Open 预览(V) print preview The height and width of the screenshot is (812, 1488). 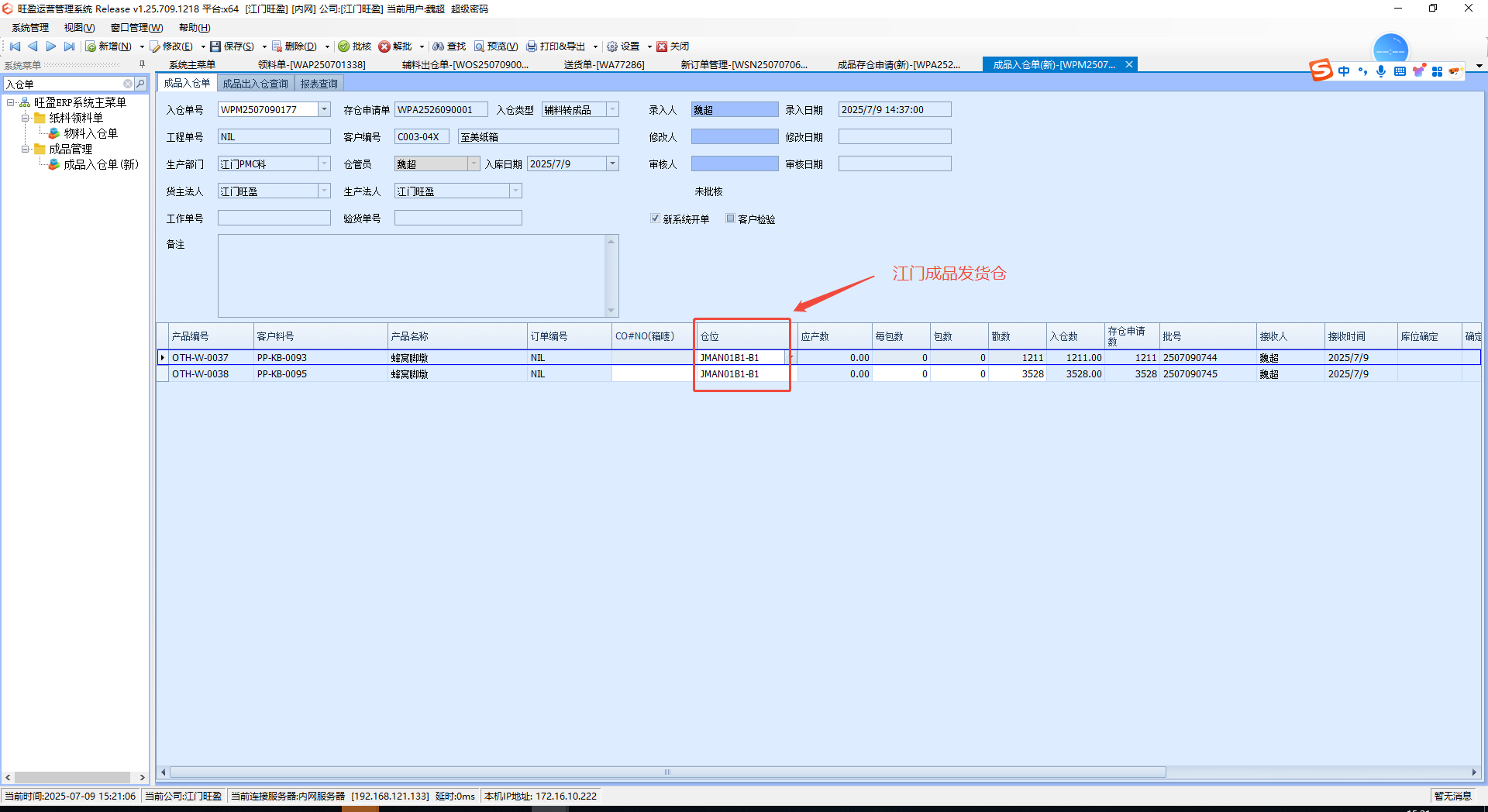(x=496, y=46)
